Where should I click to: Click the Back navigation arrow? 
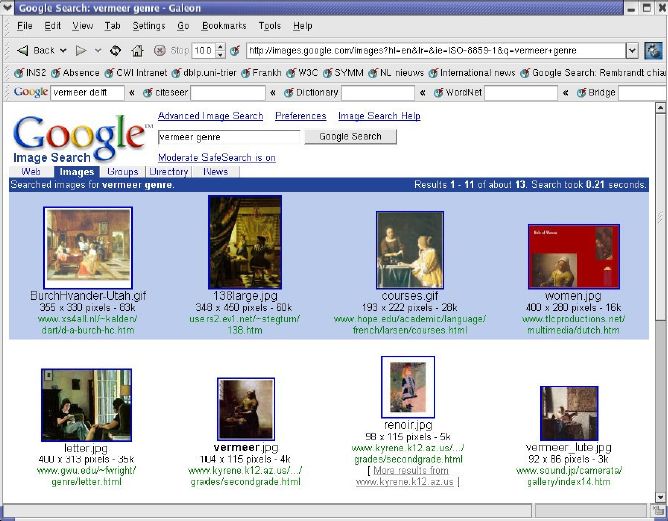click(x=22, y=50)
